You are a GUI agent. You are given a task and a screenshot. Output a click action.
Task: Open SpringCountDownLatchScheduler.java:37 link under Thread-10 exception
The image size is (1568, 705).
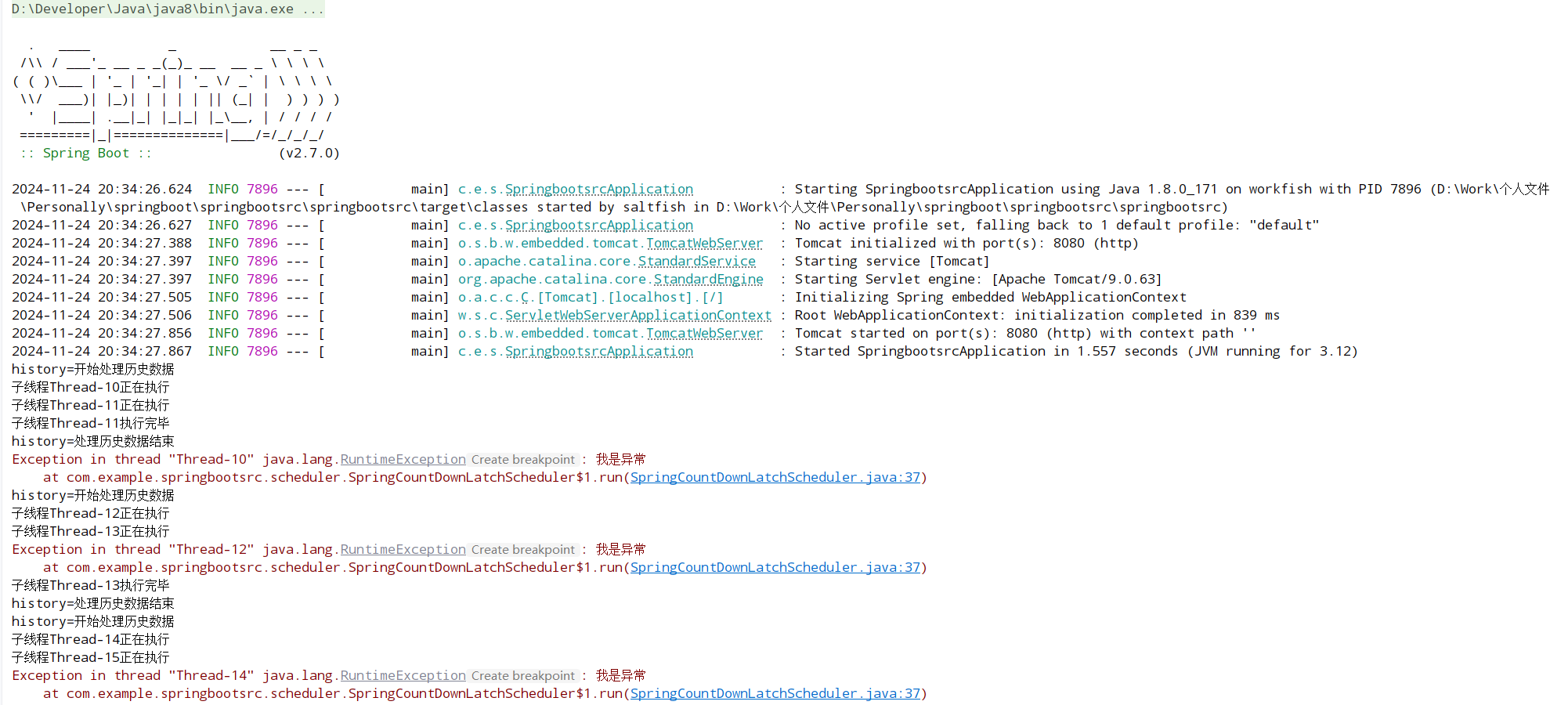pyautogui.click(x=775, y=478)
